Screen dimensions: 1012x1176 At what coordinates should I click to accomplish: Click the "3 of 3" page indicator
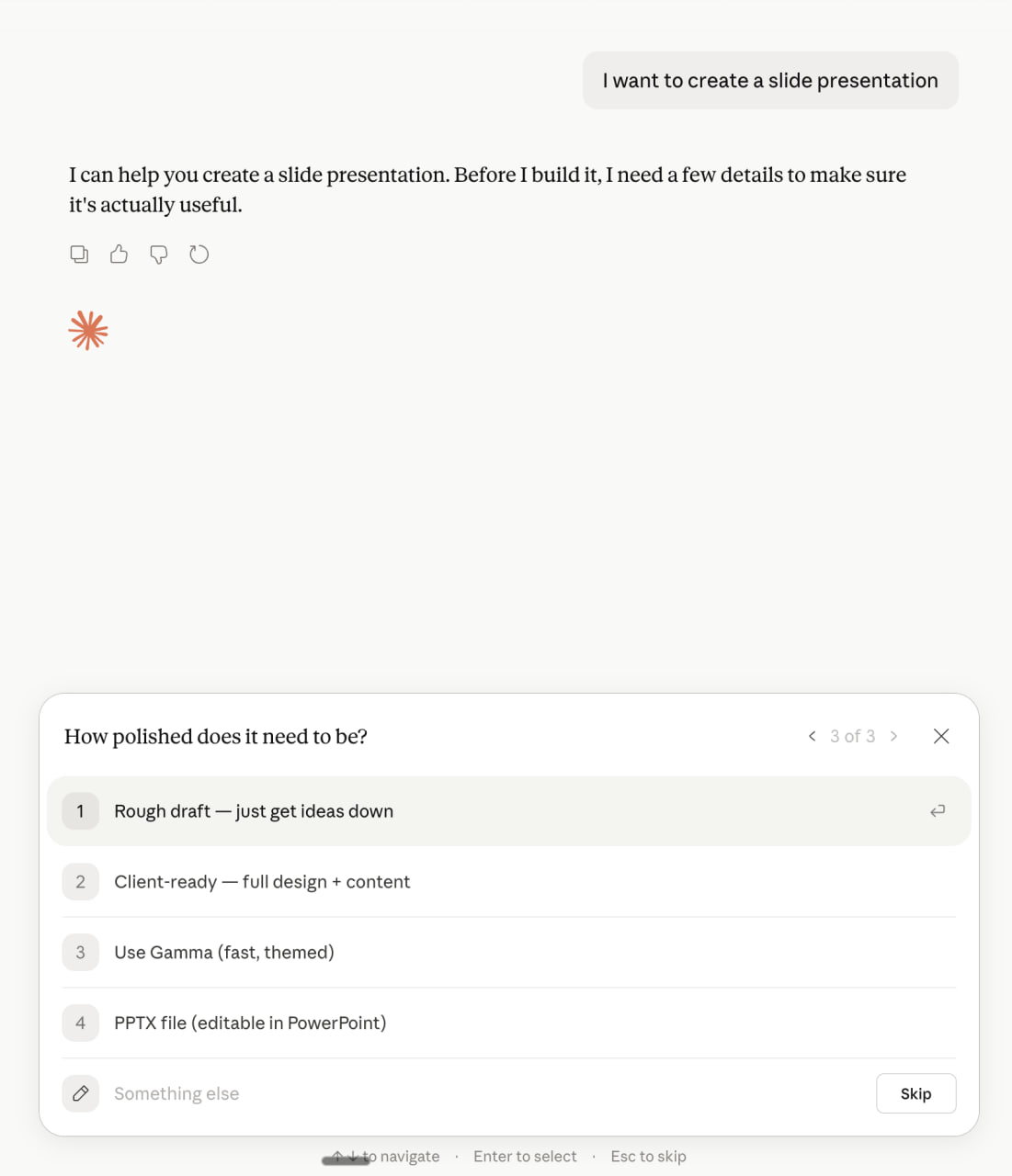click(x=852, y=736)
